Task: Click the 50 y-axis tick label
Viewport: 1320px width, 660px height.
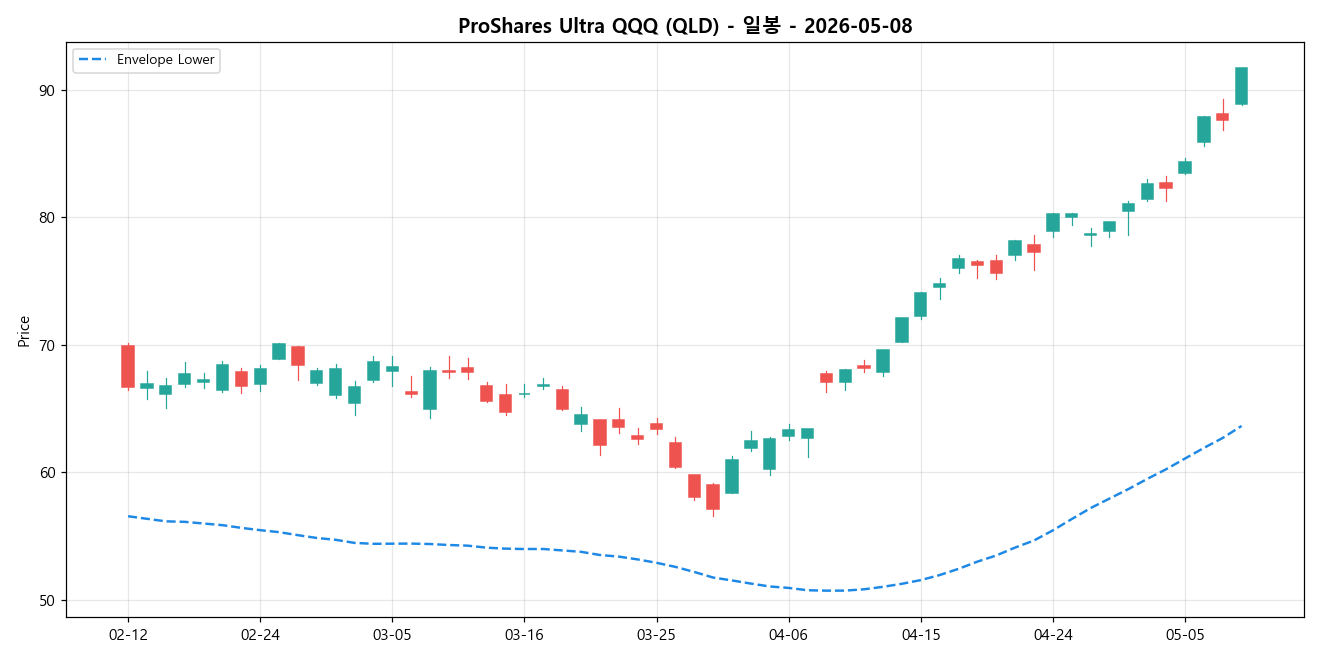Action: 47,600
